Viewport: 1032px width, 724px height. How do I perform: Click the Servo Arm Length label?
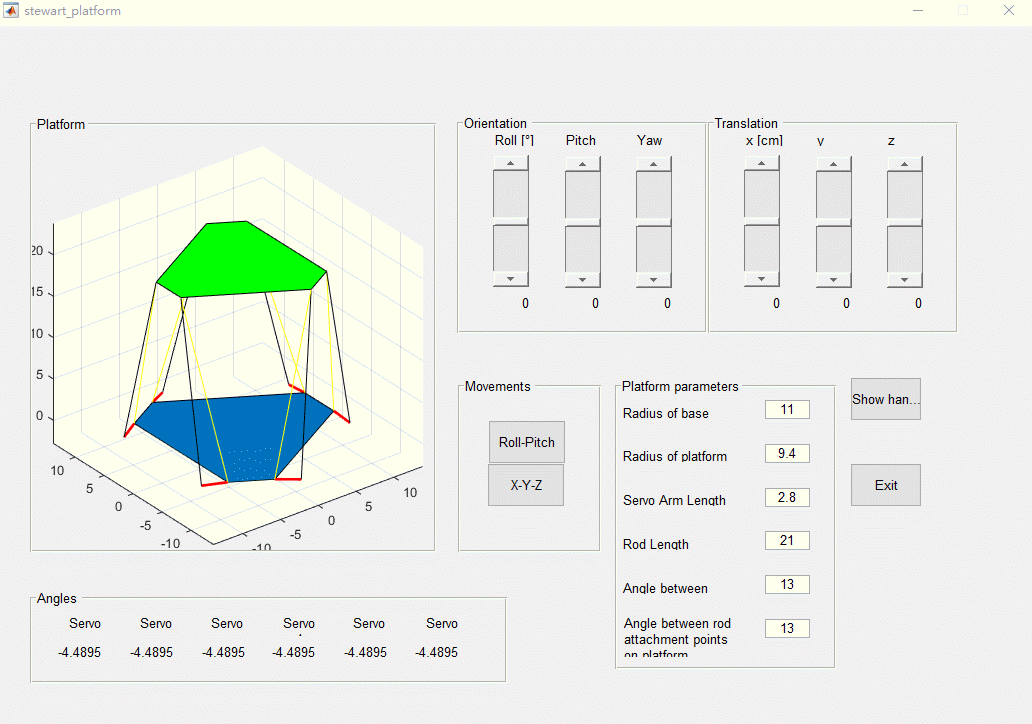674,500
